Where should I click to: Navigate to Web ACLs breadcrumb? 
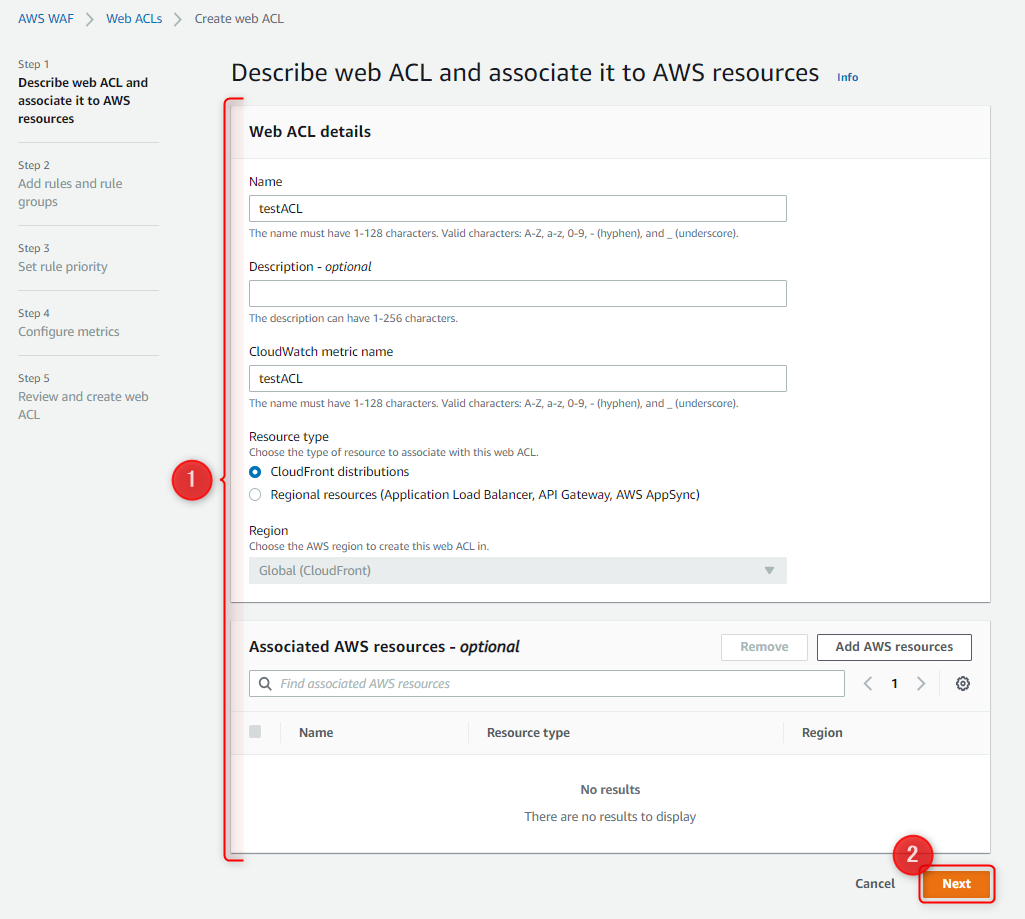(x=133, y=19)
